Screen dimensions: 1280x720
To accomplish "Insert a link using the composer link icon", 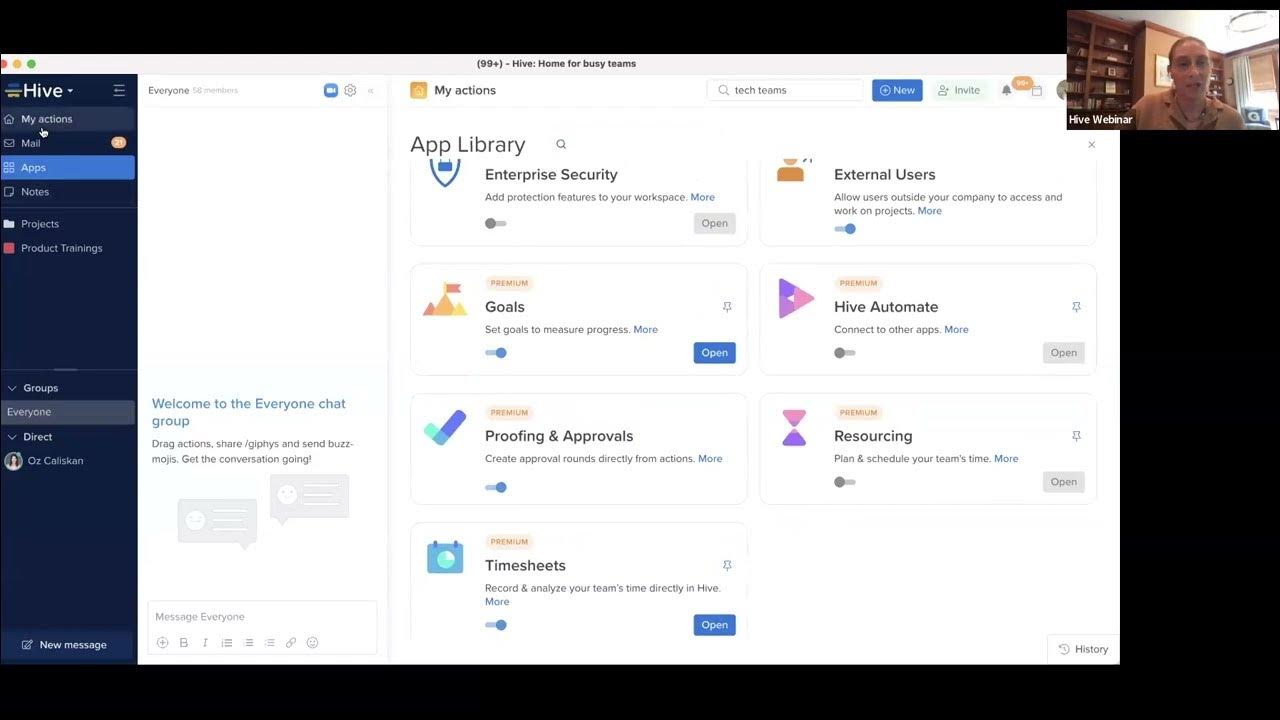I will pos(291,642).
